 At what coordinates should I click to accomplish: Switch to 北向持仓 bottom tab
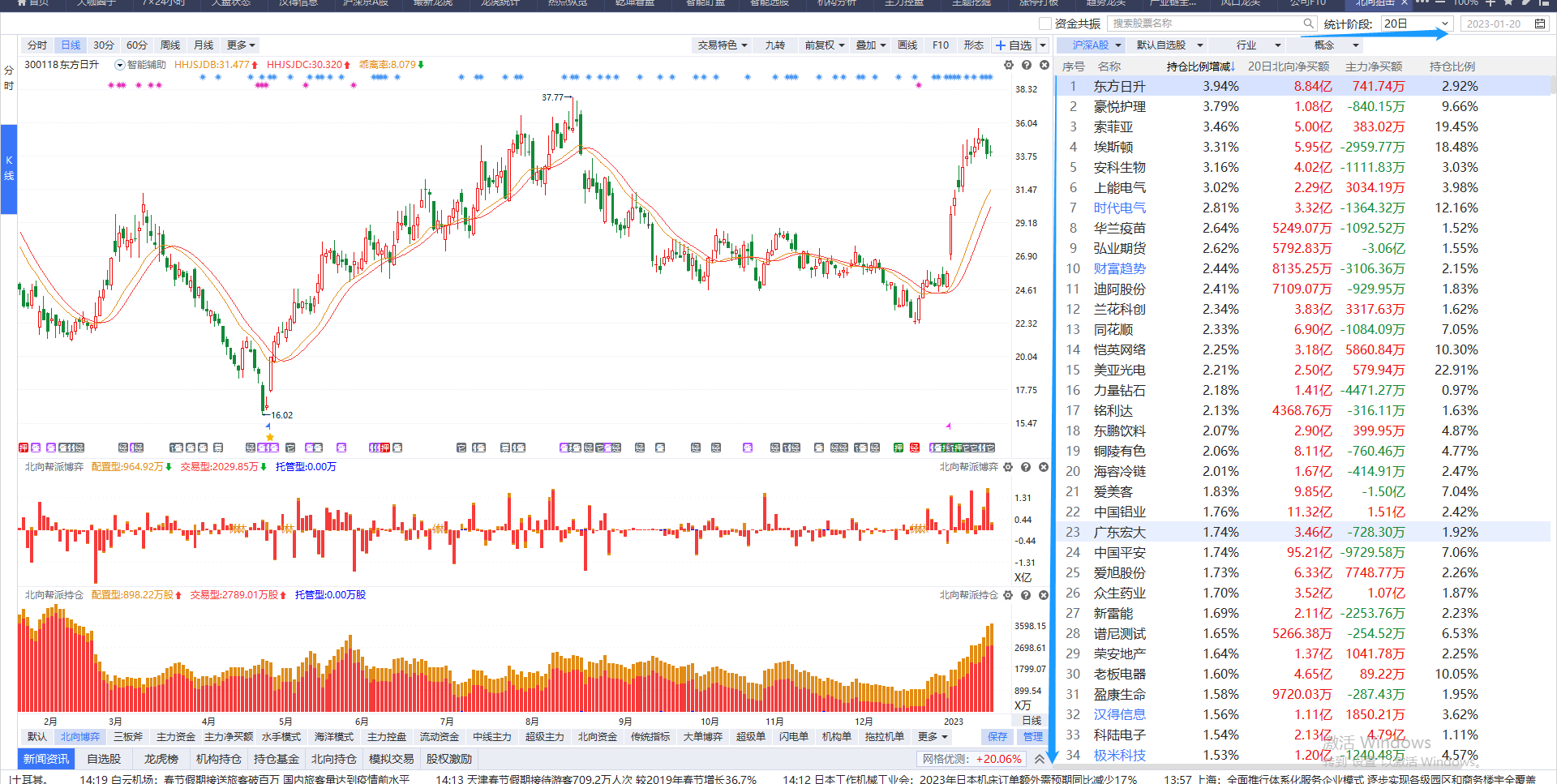(x=334, y=759)
